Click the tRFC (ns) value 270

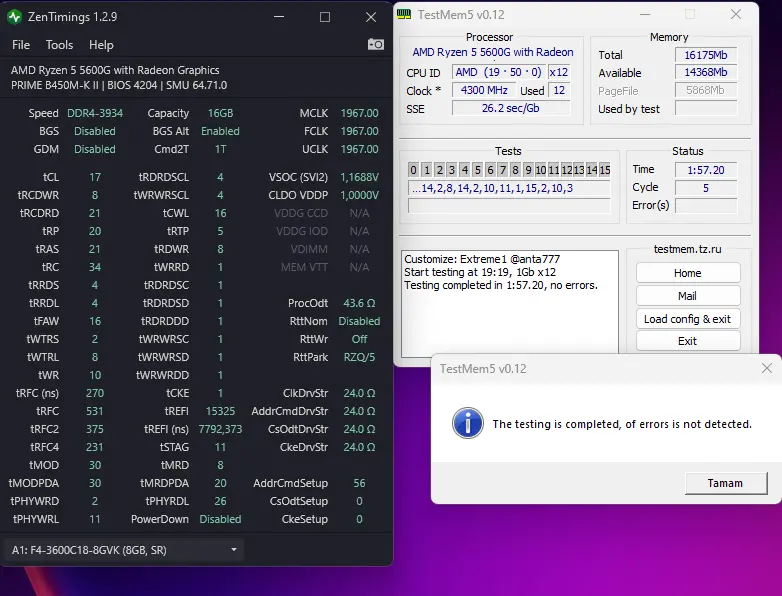click(95, 393)
